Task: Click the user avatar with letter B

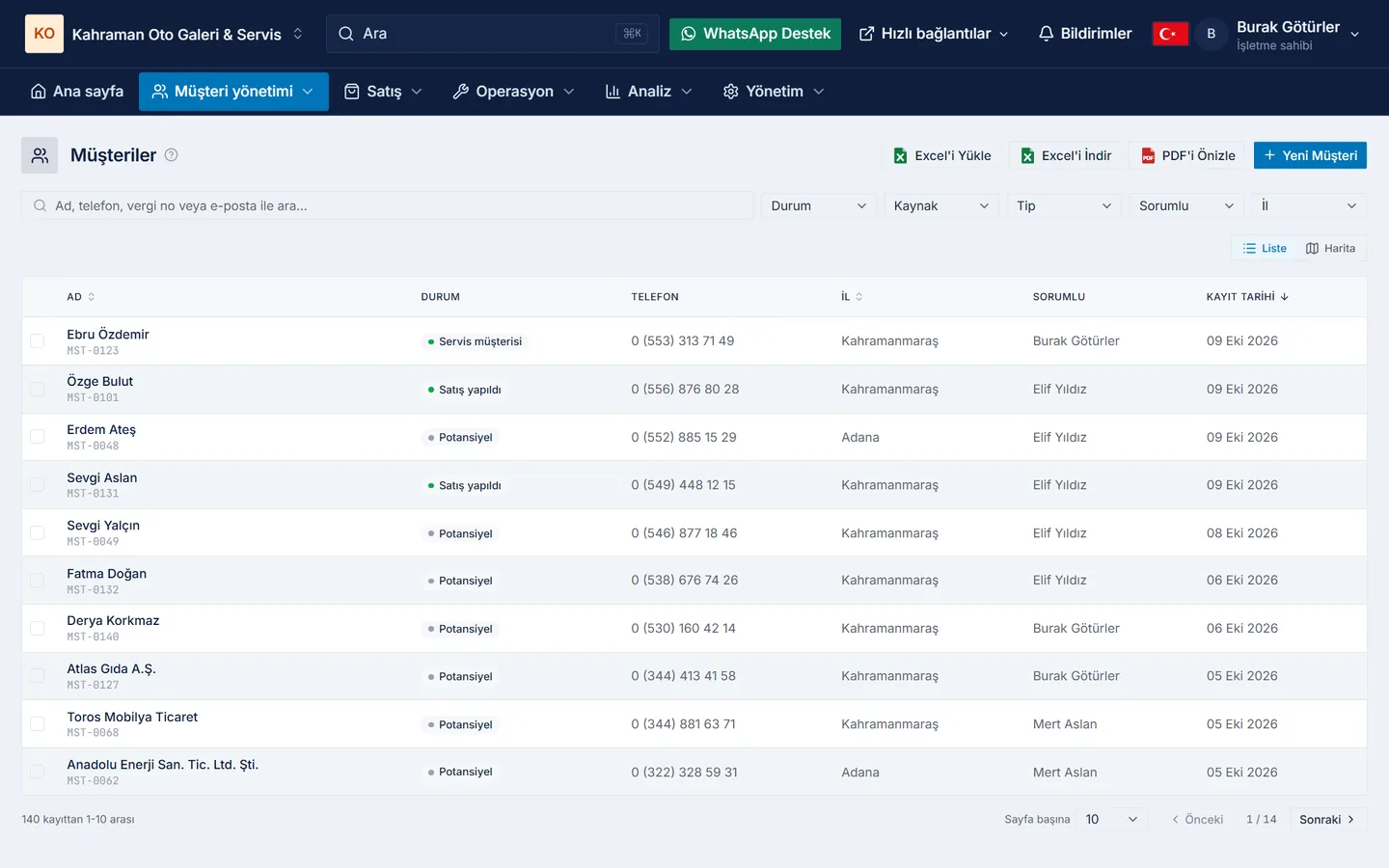Action: (1212, 34)
